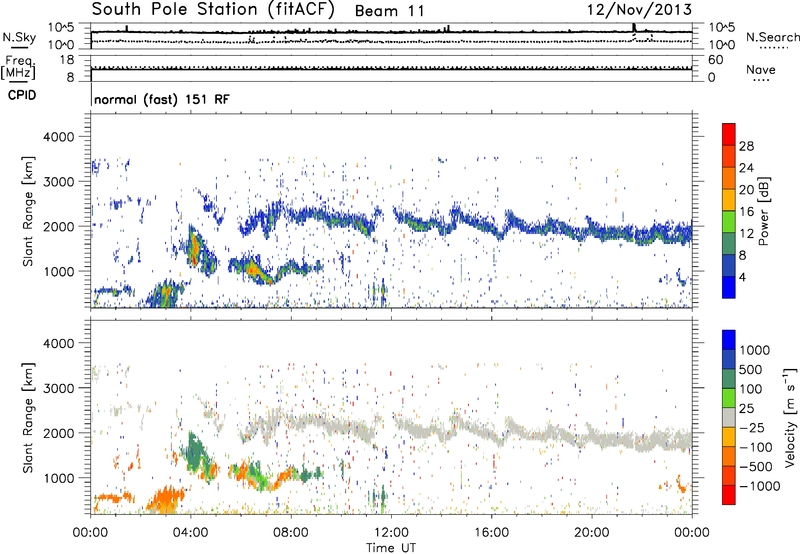The image size is (800, 554).
Task: Click the '08:00' time axis label
Action: tap(291, 533)
